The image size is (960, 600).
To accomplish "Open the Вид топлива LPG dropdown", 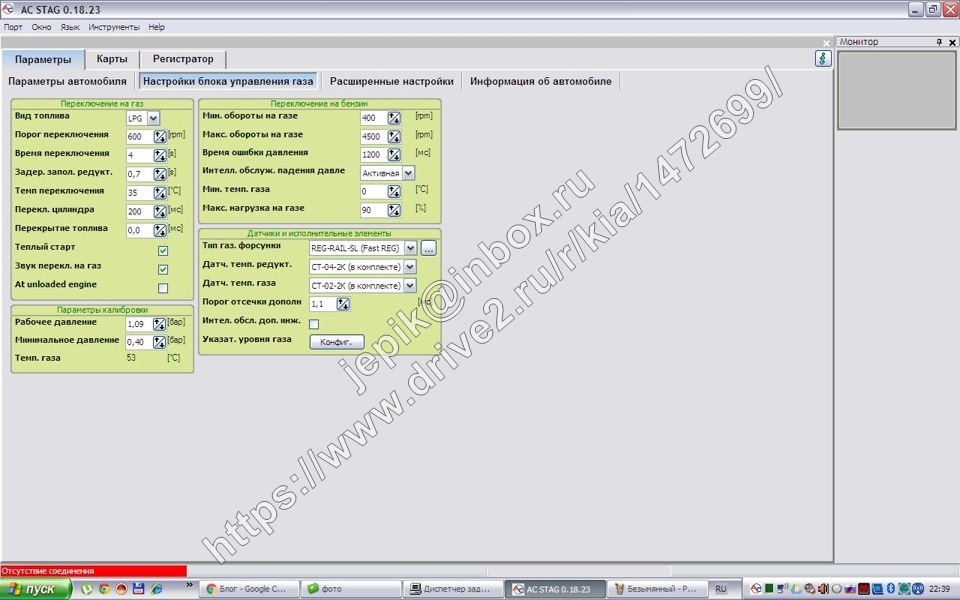I will [x=153, y=118].
